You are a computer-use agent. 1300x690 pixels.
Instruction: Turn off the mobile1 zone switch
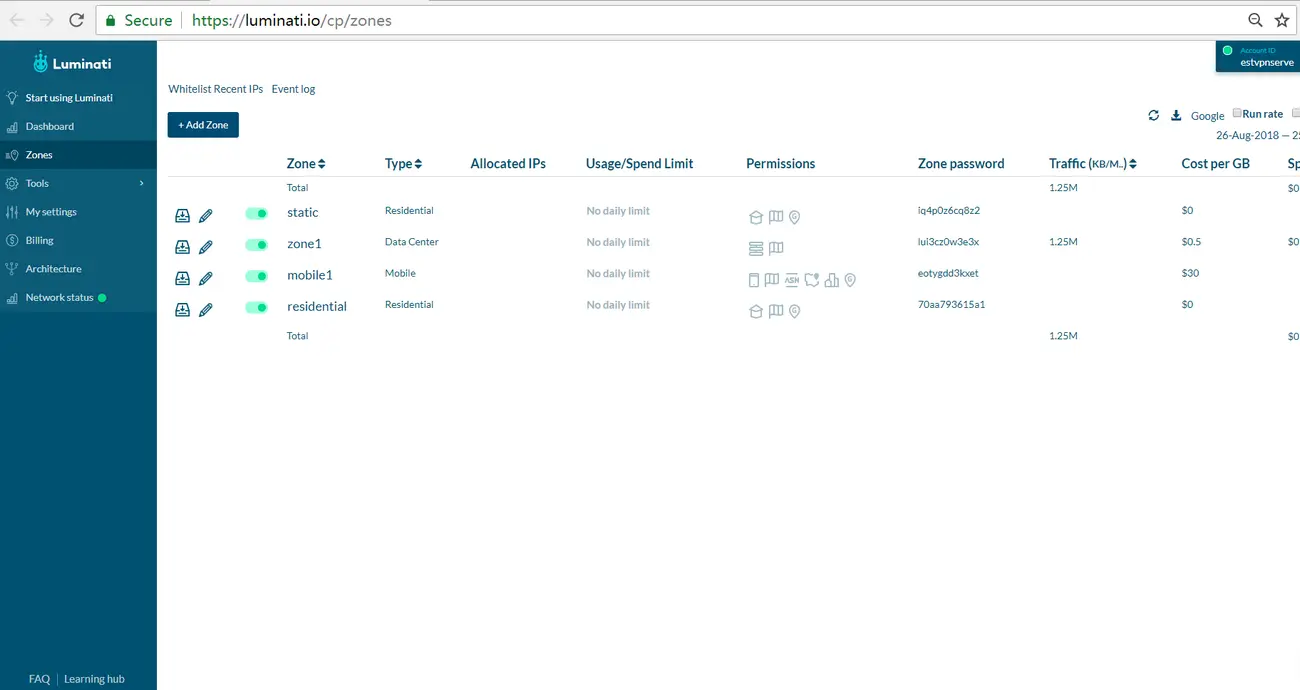tap(256, 276)
